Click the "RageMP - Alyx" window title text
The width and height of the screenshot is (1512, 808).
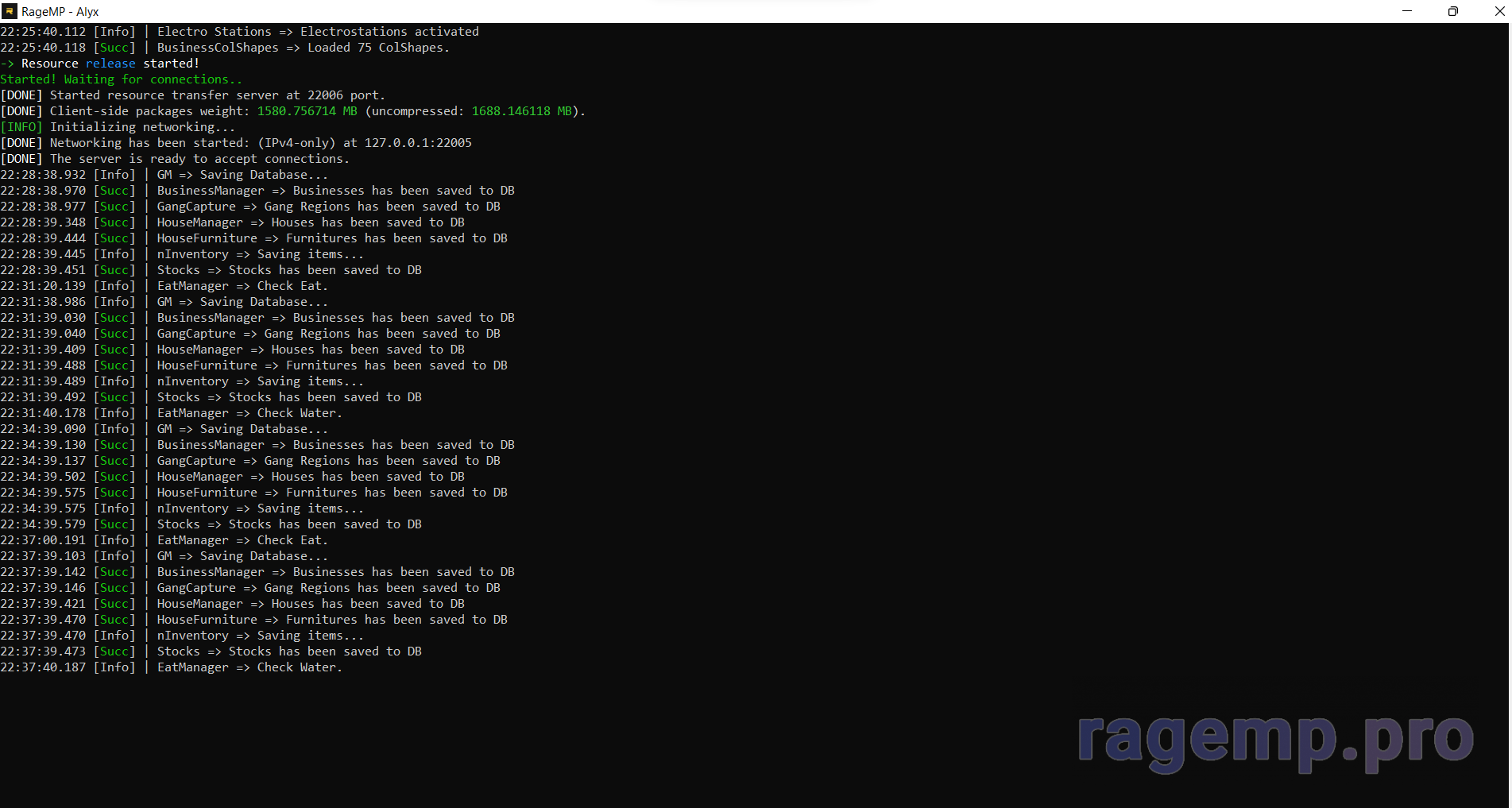(x=60, y=12)
